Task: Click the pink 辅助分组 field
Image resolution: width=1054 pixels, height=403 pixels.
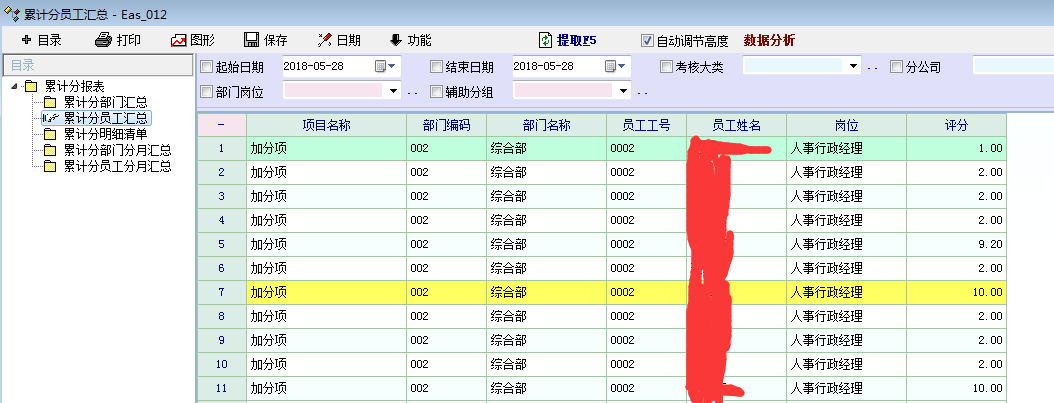Action: (x=565, y=91)
